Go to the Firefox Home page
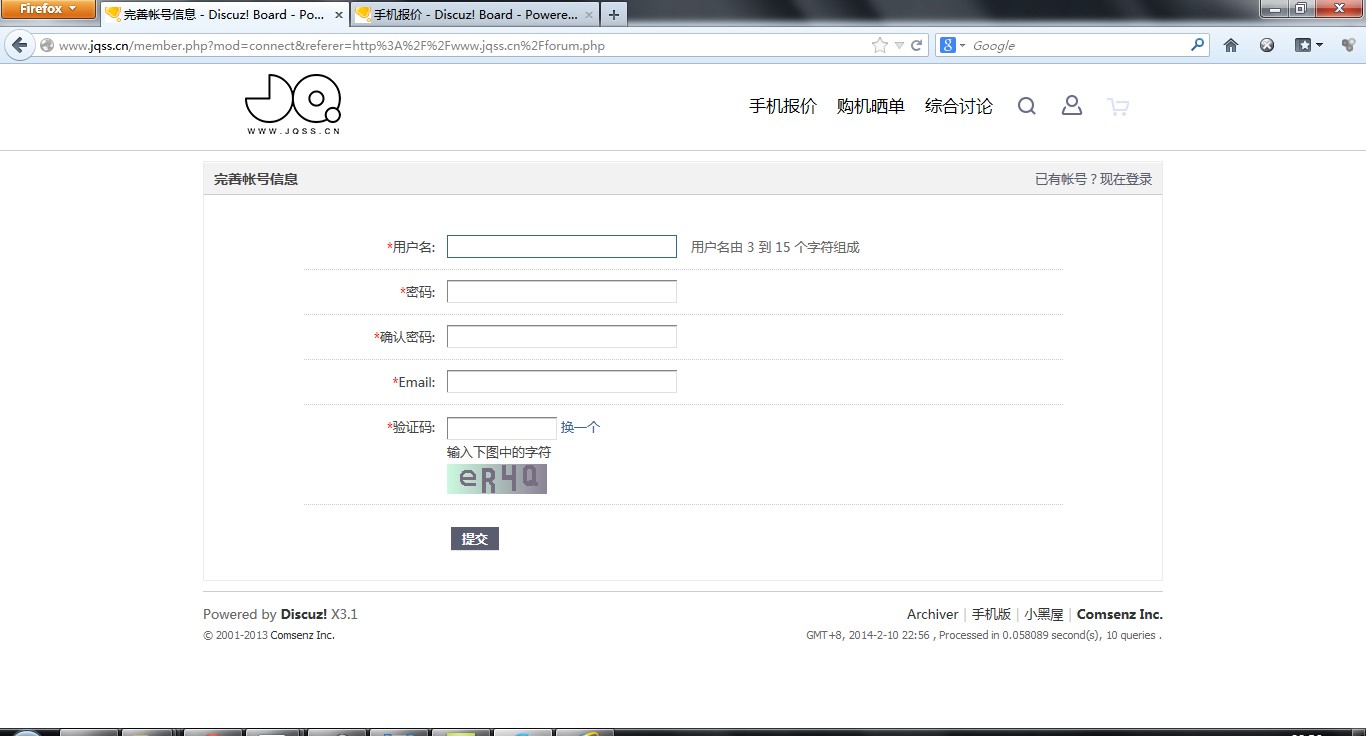 (x=1231, y=45)
